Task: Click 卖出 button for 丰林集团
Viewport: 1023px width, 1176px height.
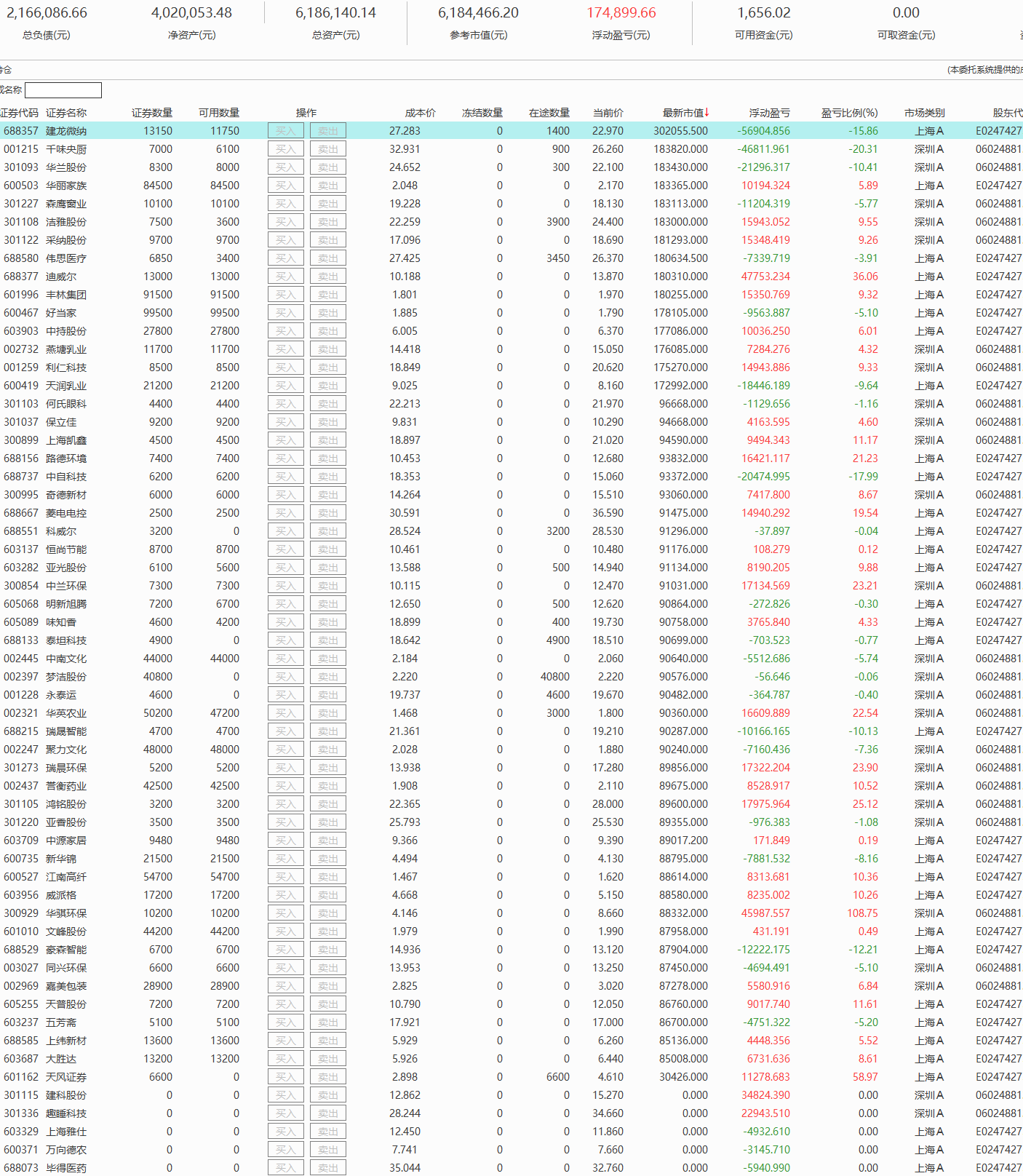Action: pos(328,295)
